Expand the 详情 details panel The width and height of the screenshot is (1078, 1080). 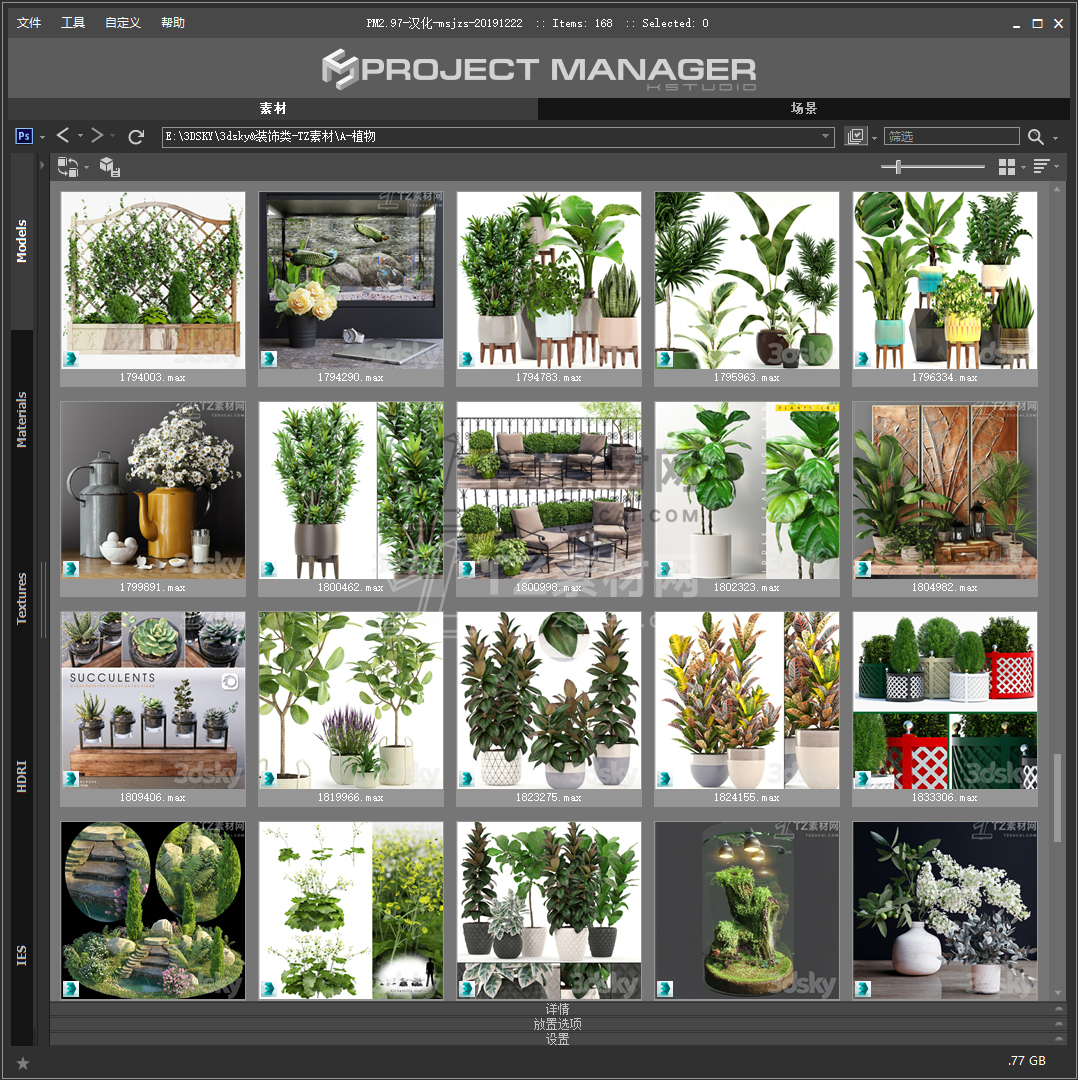(558, 1009)
